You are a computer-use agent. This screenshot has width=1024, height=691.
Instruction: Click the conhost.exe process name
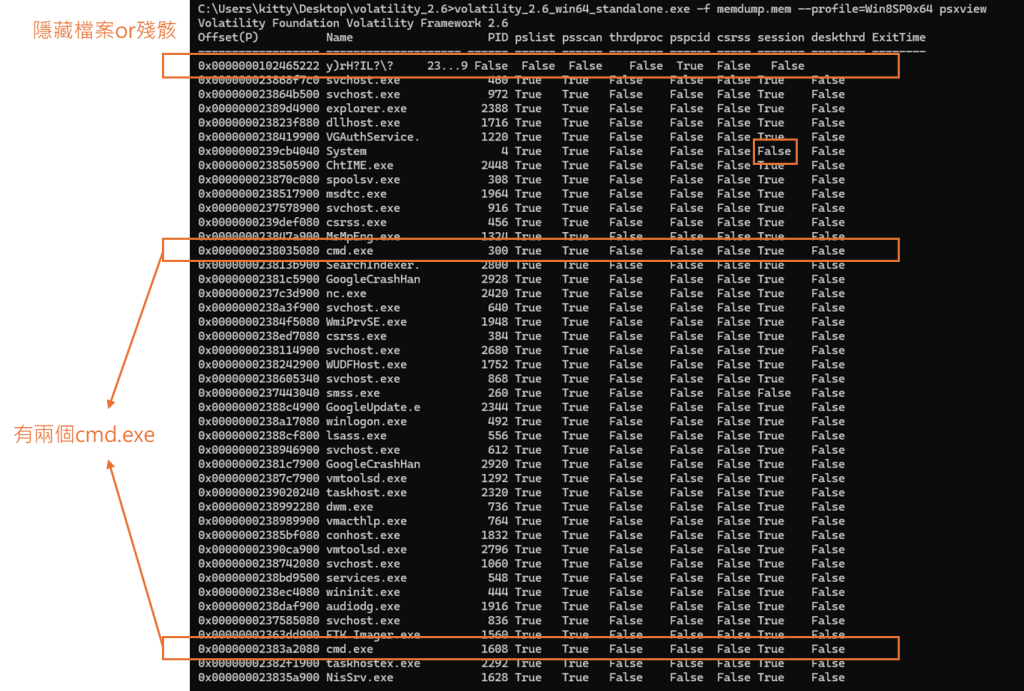pyautogui.click(x=363, y=536)
